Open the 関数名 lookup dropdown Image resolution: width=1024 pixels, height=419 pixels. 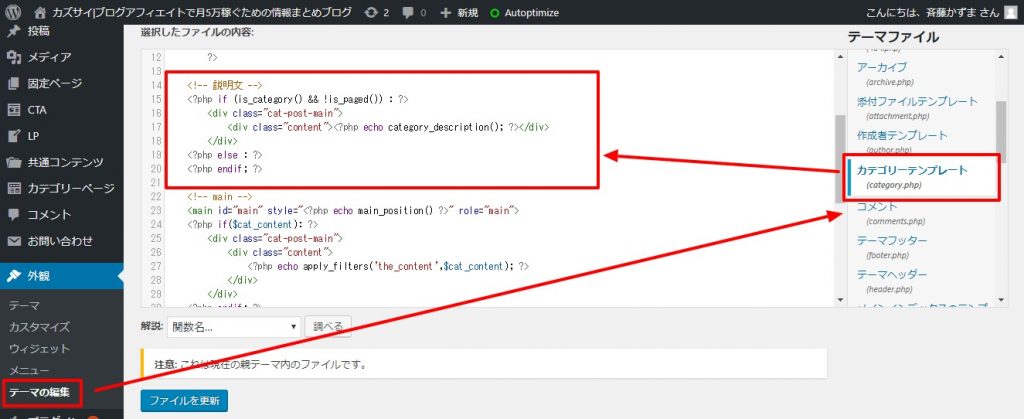pyautogui.click(x=234, y=326)
